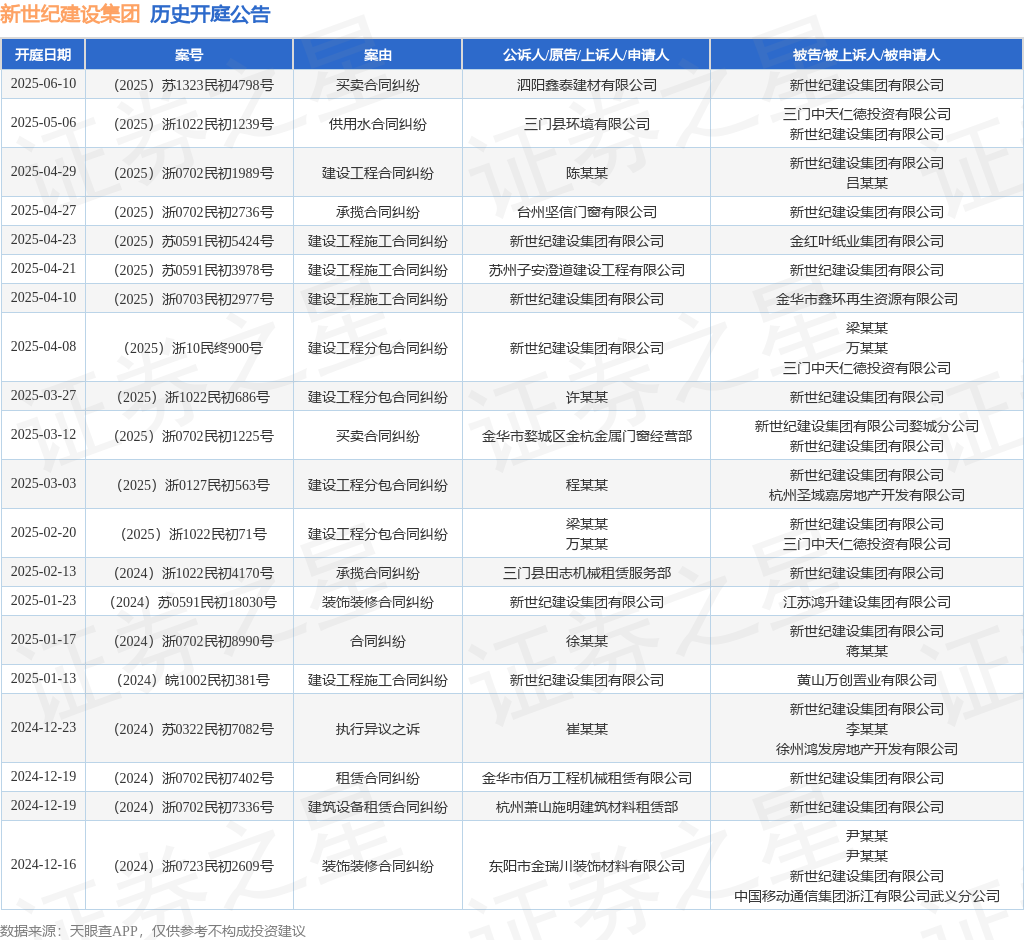Click the 历史开庭公告 heading
The width and height of the screenshot is (1024, 940).
point(210,14)
